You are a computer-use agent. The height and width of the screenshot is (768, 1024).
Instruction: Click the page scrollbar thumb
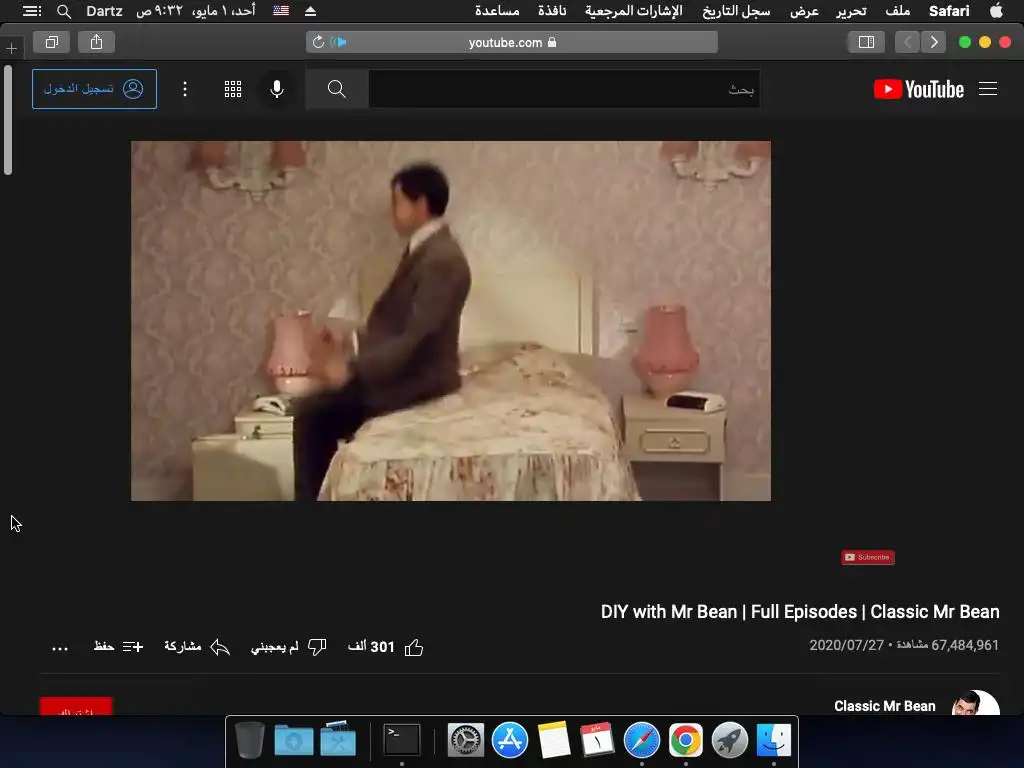(x=8, y=120)
